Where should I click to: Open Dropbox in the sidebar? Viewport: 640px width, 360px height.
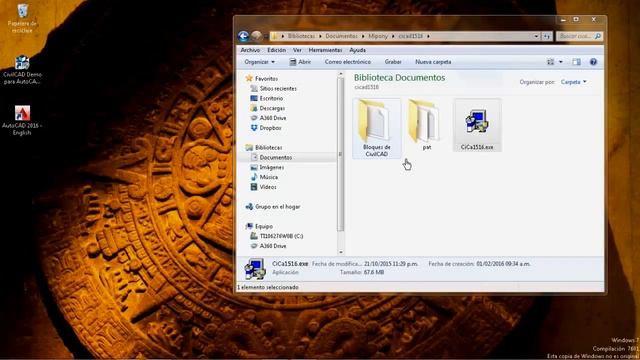click(x=266, y=128)
